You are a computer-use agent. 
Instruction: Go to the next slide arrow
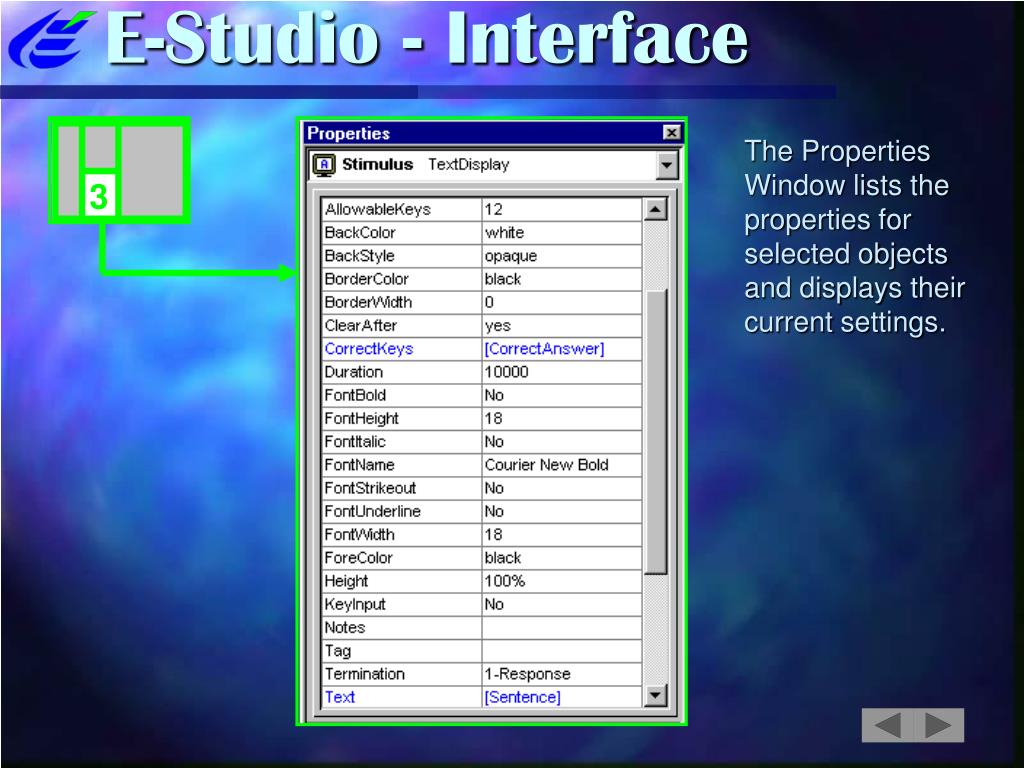[938, 725]
